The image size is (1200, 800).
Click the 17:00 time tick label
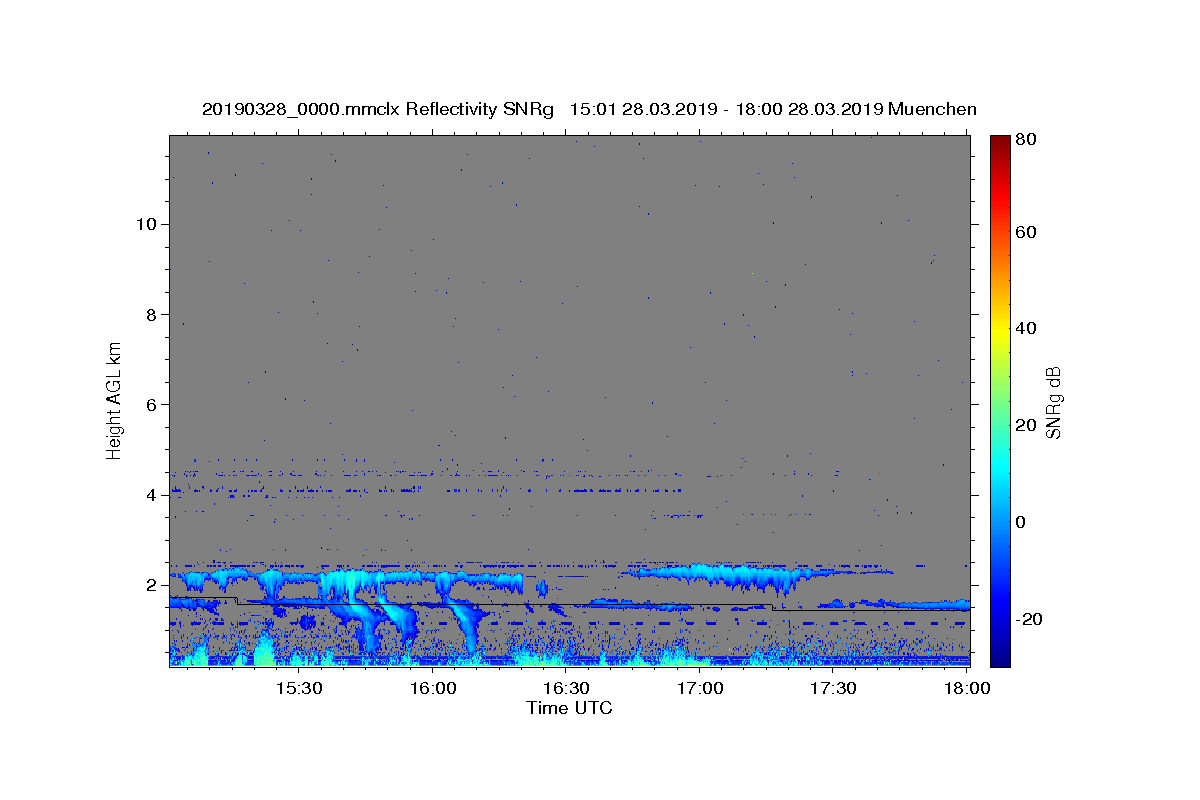(x=700, y=689)
